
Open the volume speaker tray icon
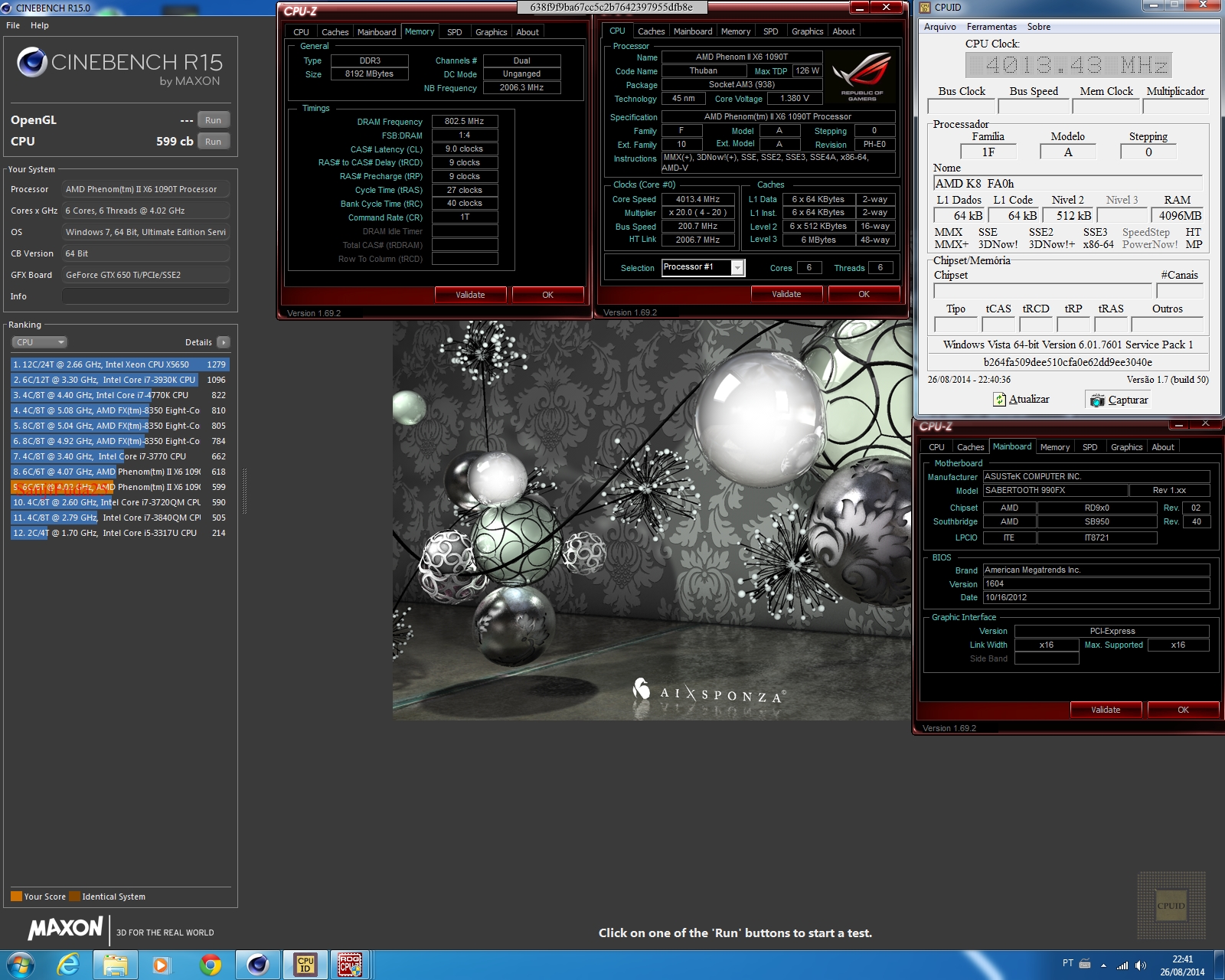coord(1140,965)
